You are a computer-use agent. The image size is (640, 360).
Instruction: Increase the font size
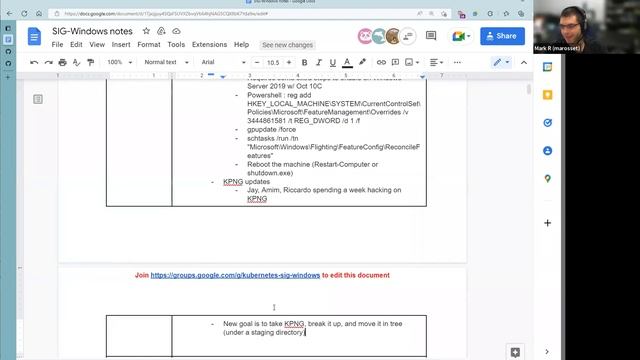point(289,62)
